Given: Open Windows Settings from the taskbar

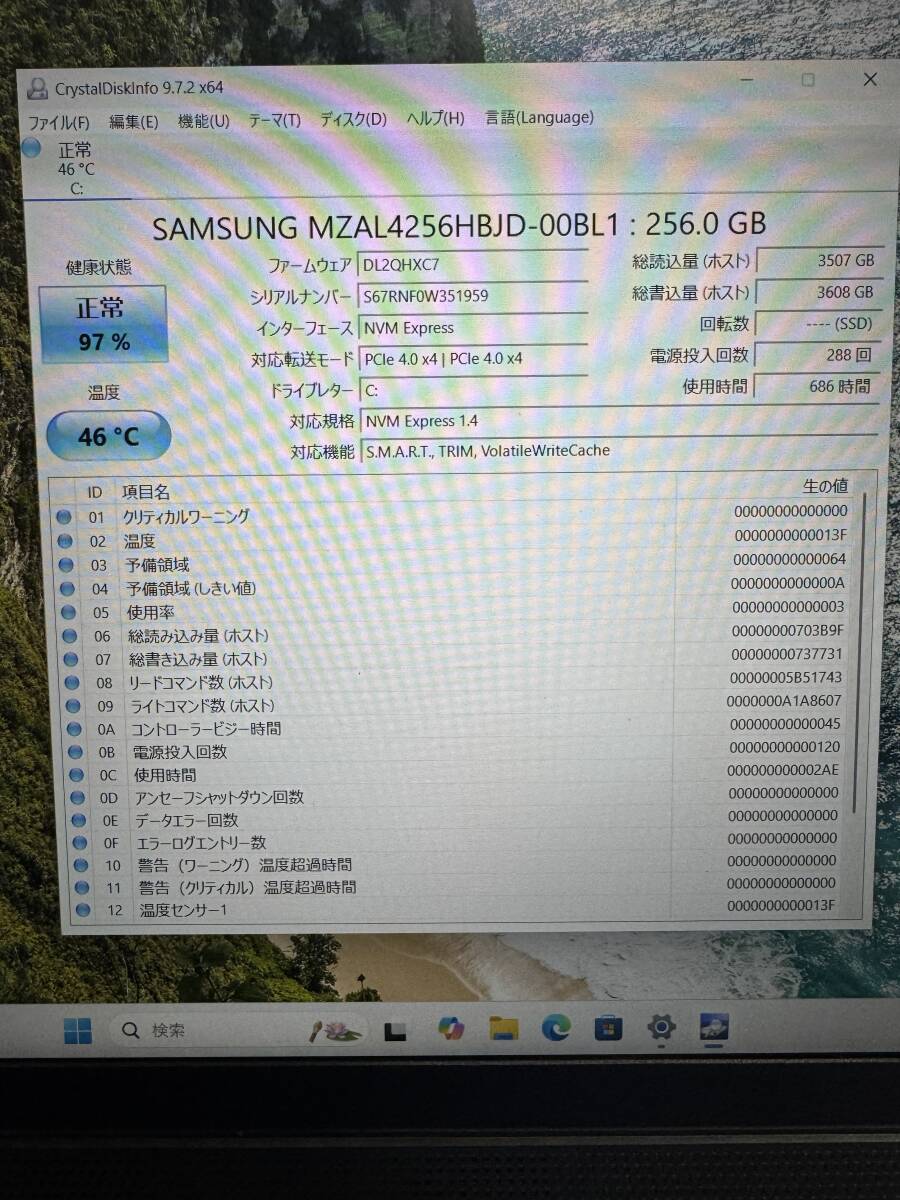Looking at the screenshot, I should click(x=661, y=1028).
